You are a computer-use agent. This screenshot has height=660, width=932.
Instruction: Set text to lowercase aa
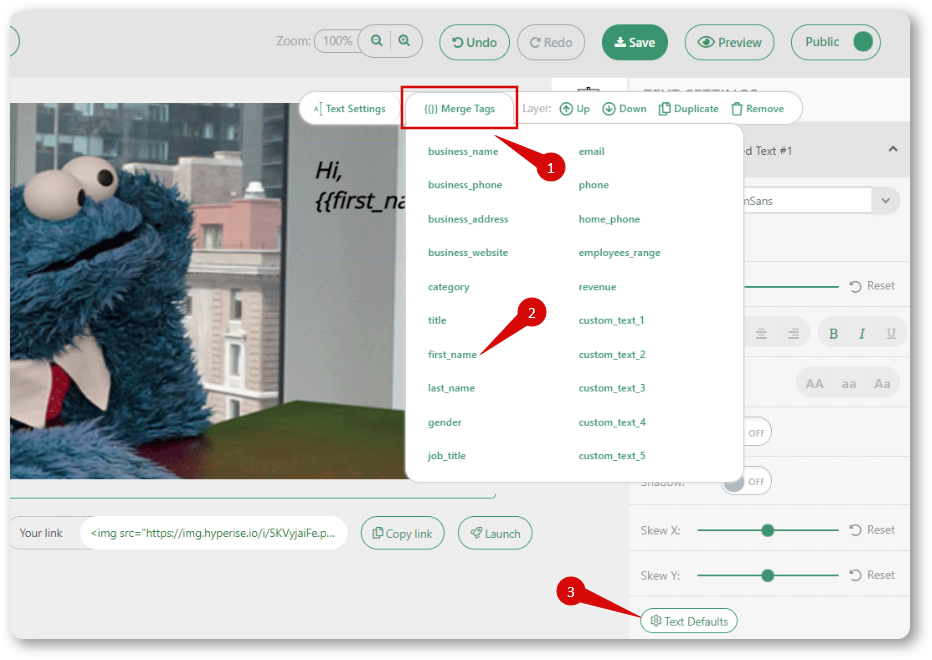pyautogui.click(x=849, y=384)
